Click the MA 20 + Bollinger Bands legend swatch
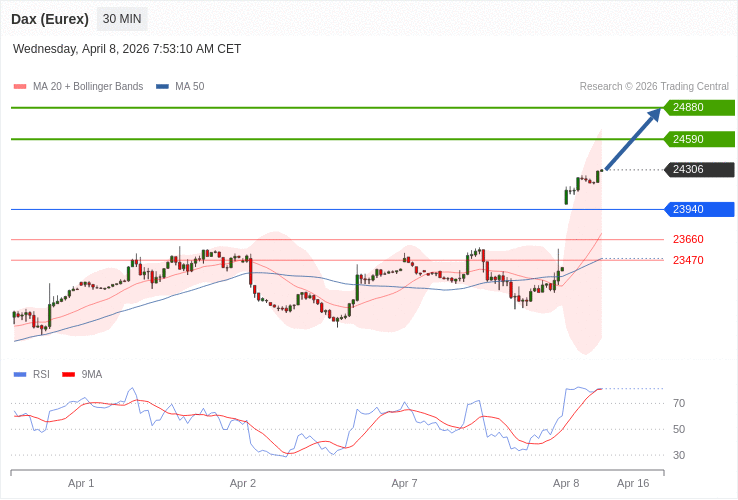 20,86
